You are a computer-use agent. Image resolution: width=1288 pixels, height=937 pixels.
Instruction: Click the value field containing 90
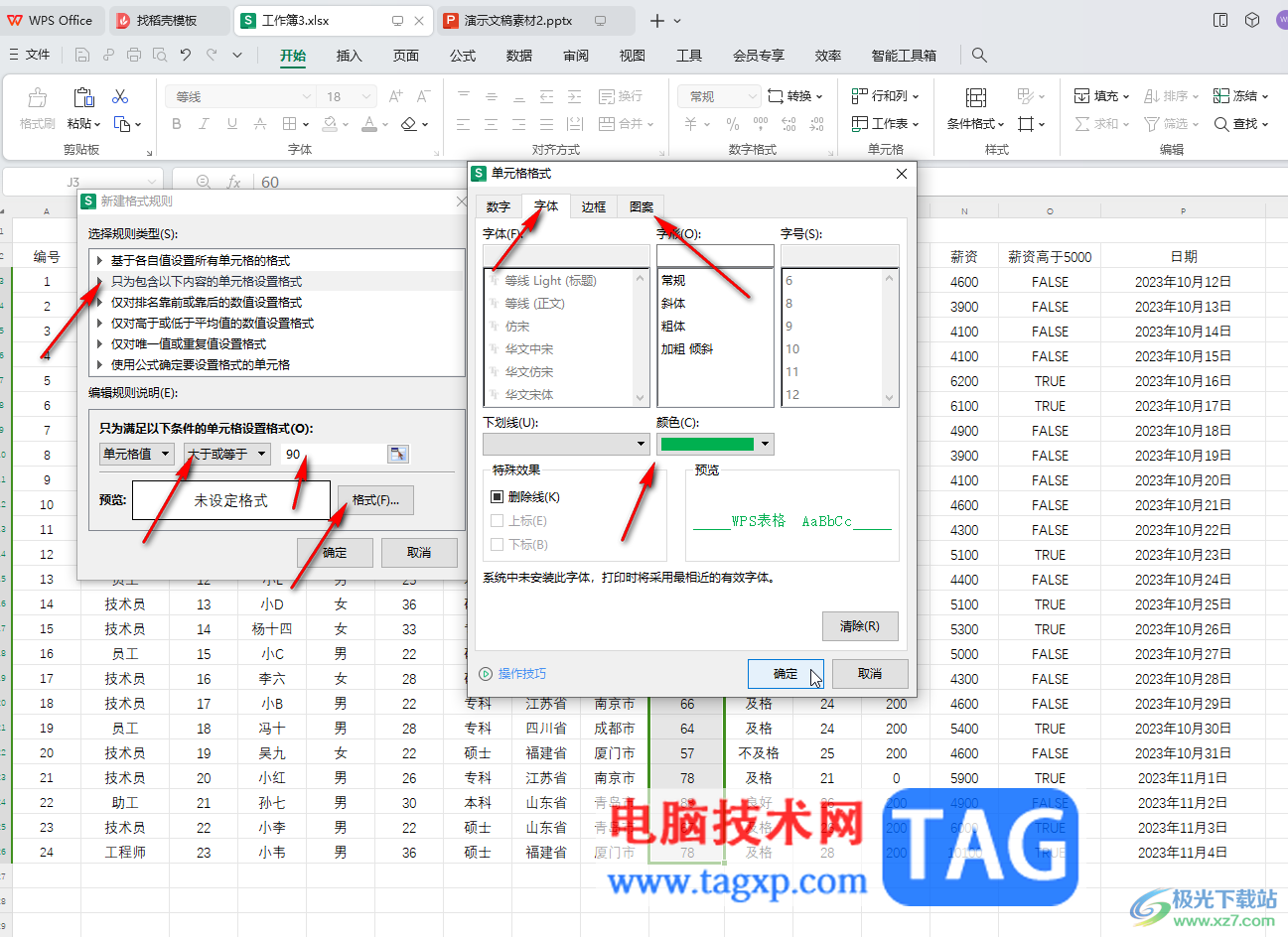coord(334,454)
